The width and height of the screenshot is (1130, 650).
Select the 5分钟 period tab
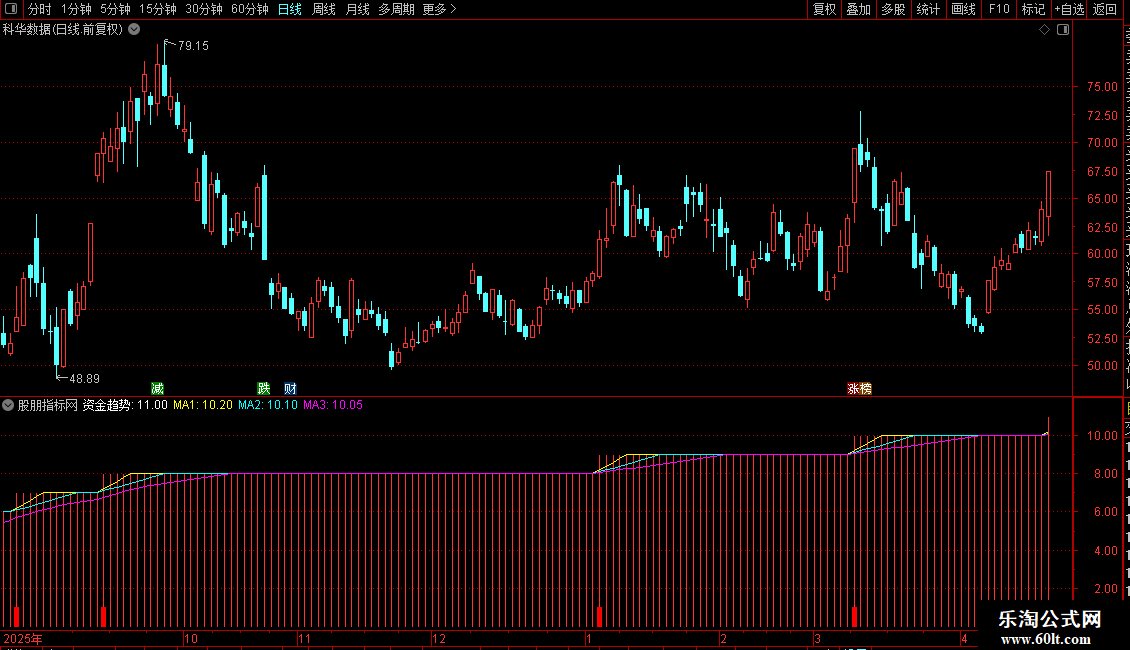pyautogui.click(x=115, y=9)
